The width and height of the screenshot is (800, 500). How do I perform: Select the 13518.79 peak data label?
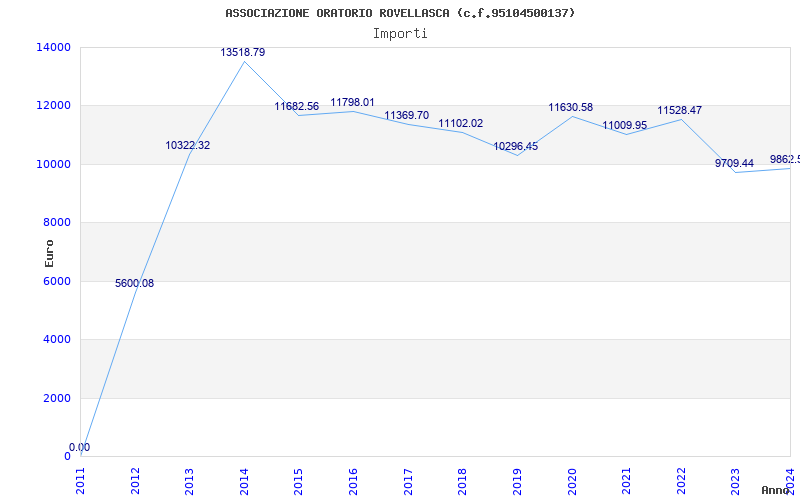pos(243,53)
